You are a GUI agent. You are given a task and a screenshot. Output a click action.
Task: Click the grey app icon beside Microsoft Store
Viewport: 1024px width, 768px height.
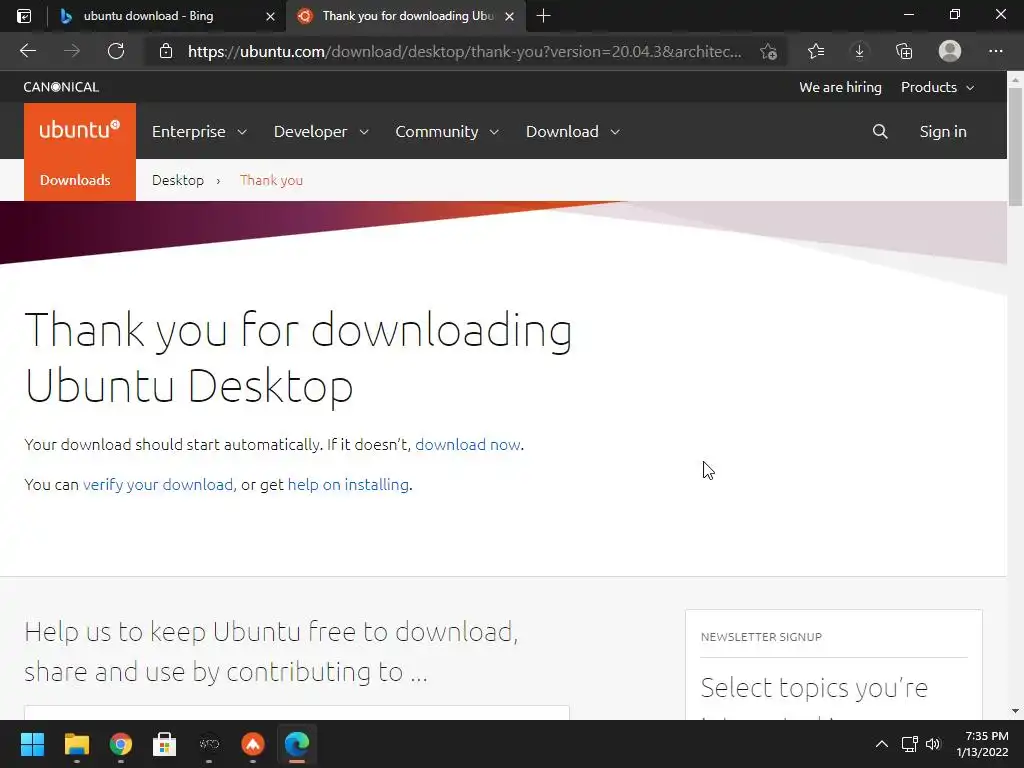coord(209,744)
